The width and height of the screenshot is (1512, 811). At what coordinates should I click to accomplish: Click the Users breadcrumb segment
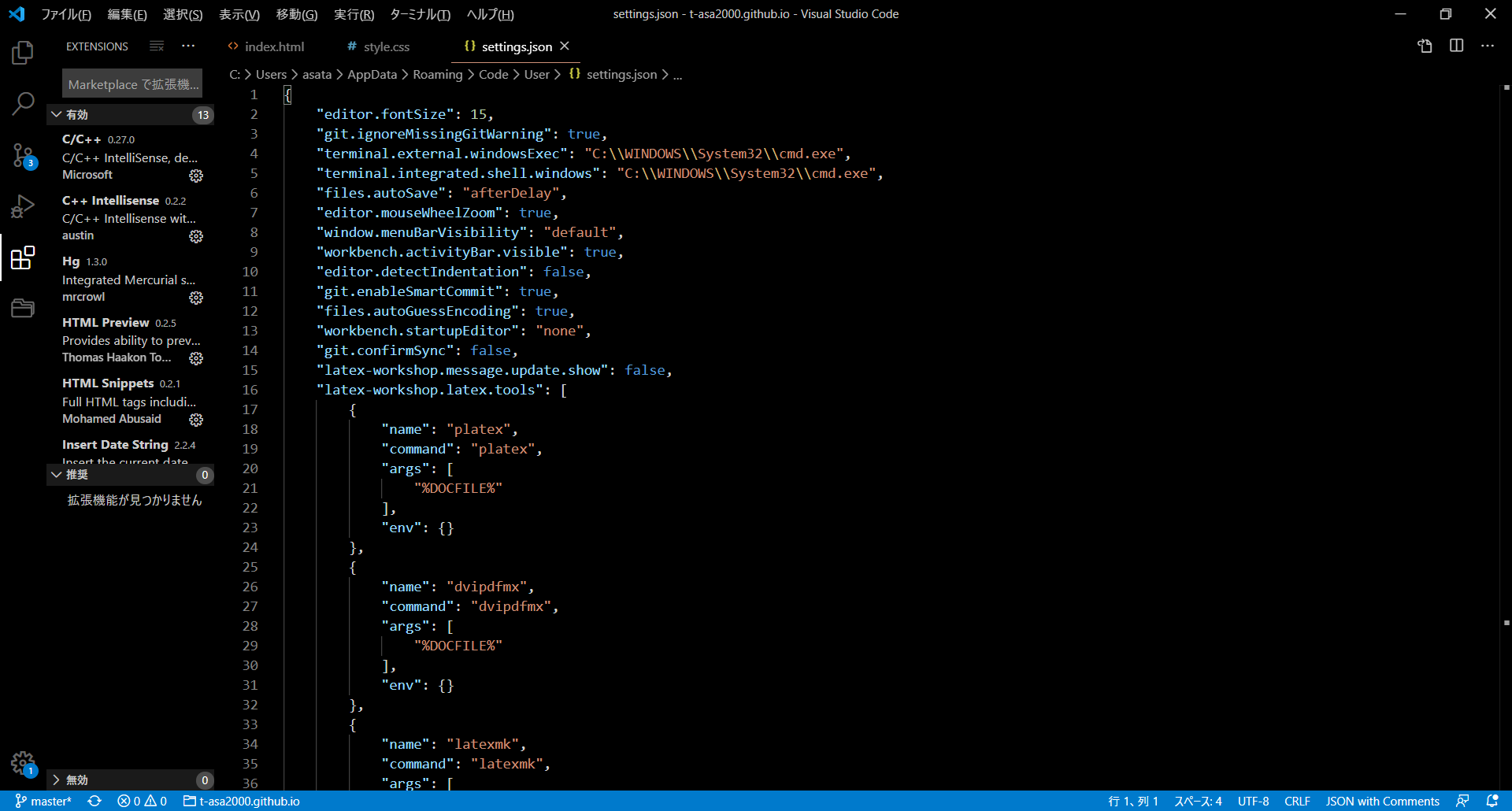(271, 74)
